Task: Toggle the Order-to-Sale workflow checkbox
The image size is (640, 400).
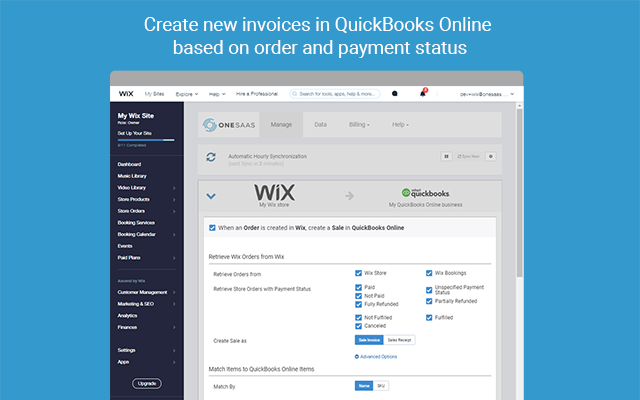Action: tap(212, 228)
